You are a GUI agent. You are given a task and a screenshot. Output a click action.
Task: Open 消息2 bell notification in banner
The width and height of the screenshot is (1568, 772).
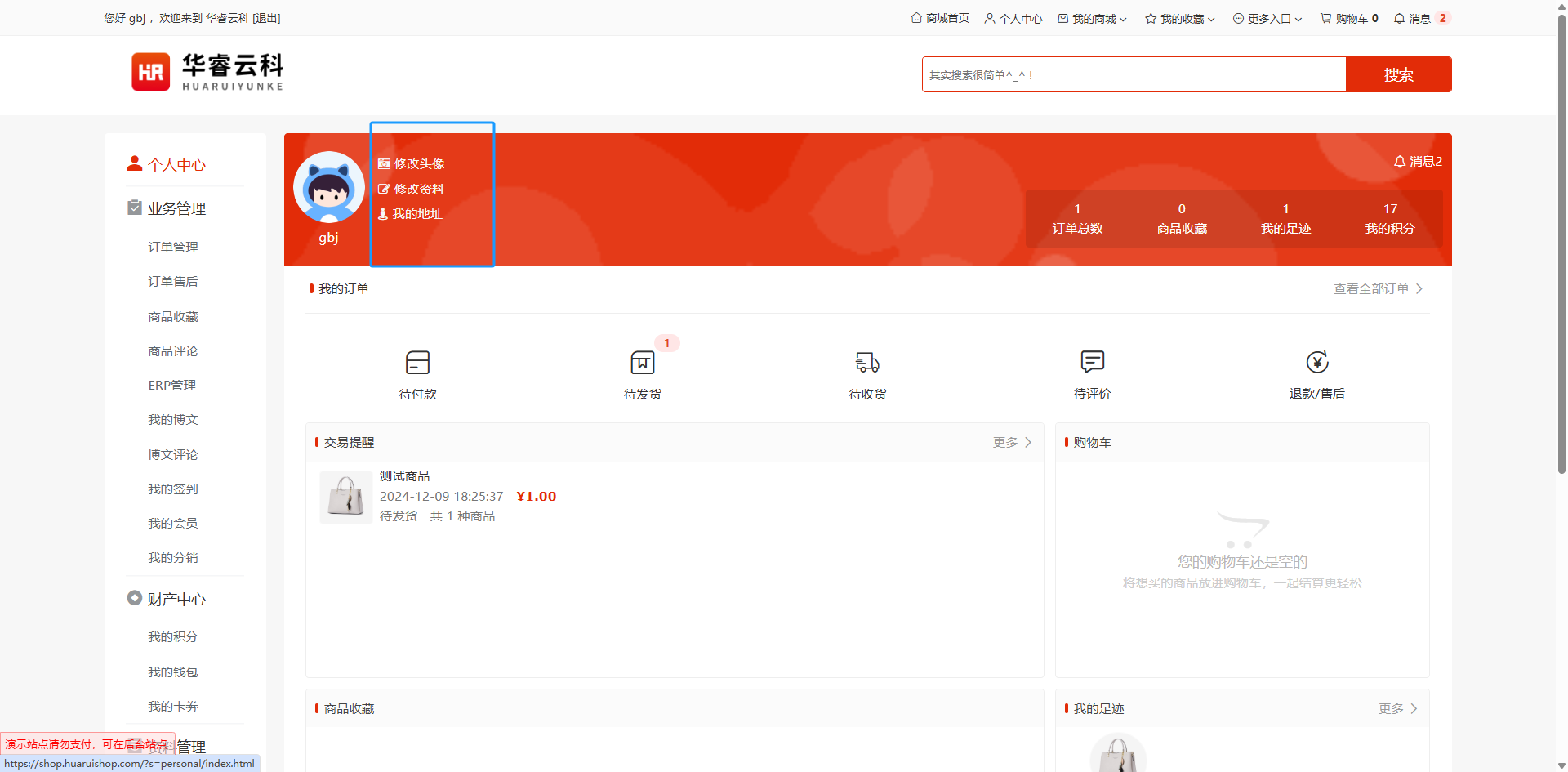1418,162
